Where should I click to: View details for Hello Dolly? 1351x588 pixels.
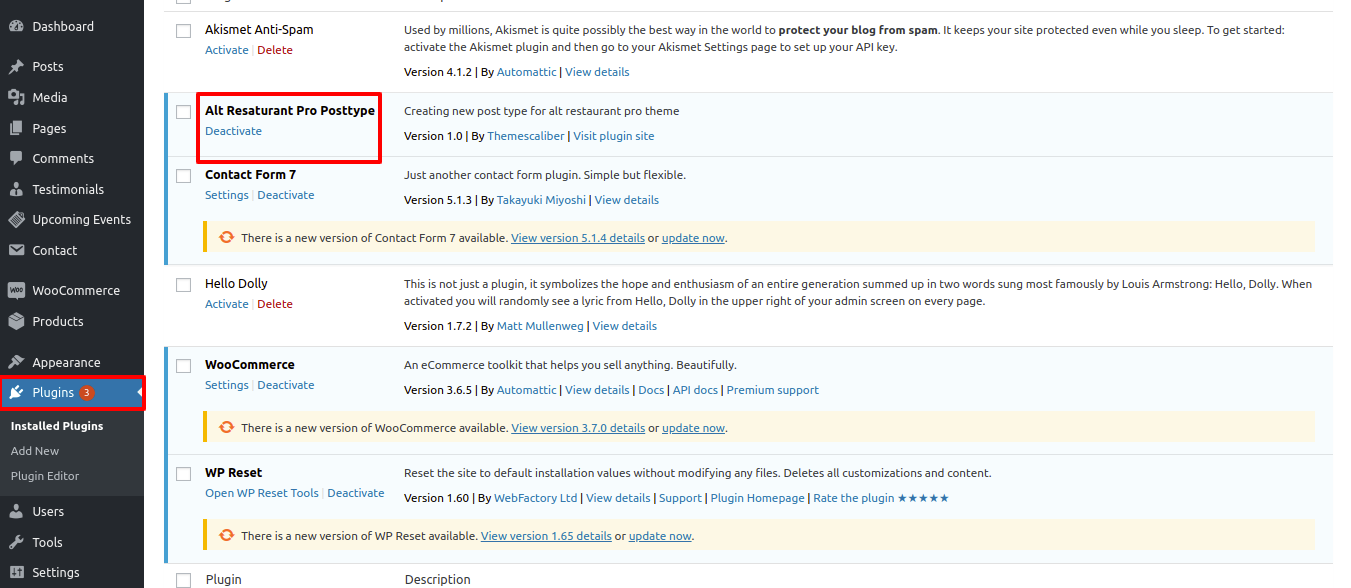pos(625,326)
